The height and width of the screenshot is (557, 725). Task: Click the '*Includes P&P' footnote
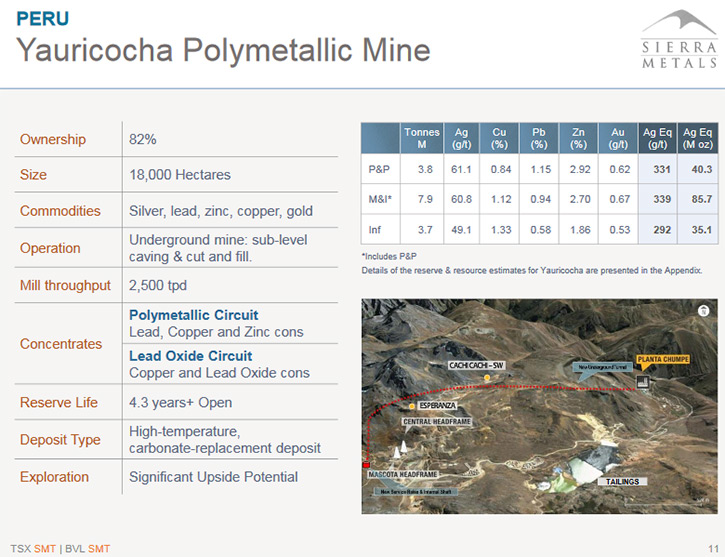click(x=389, y=256)
